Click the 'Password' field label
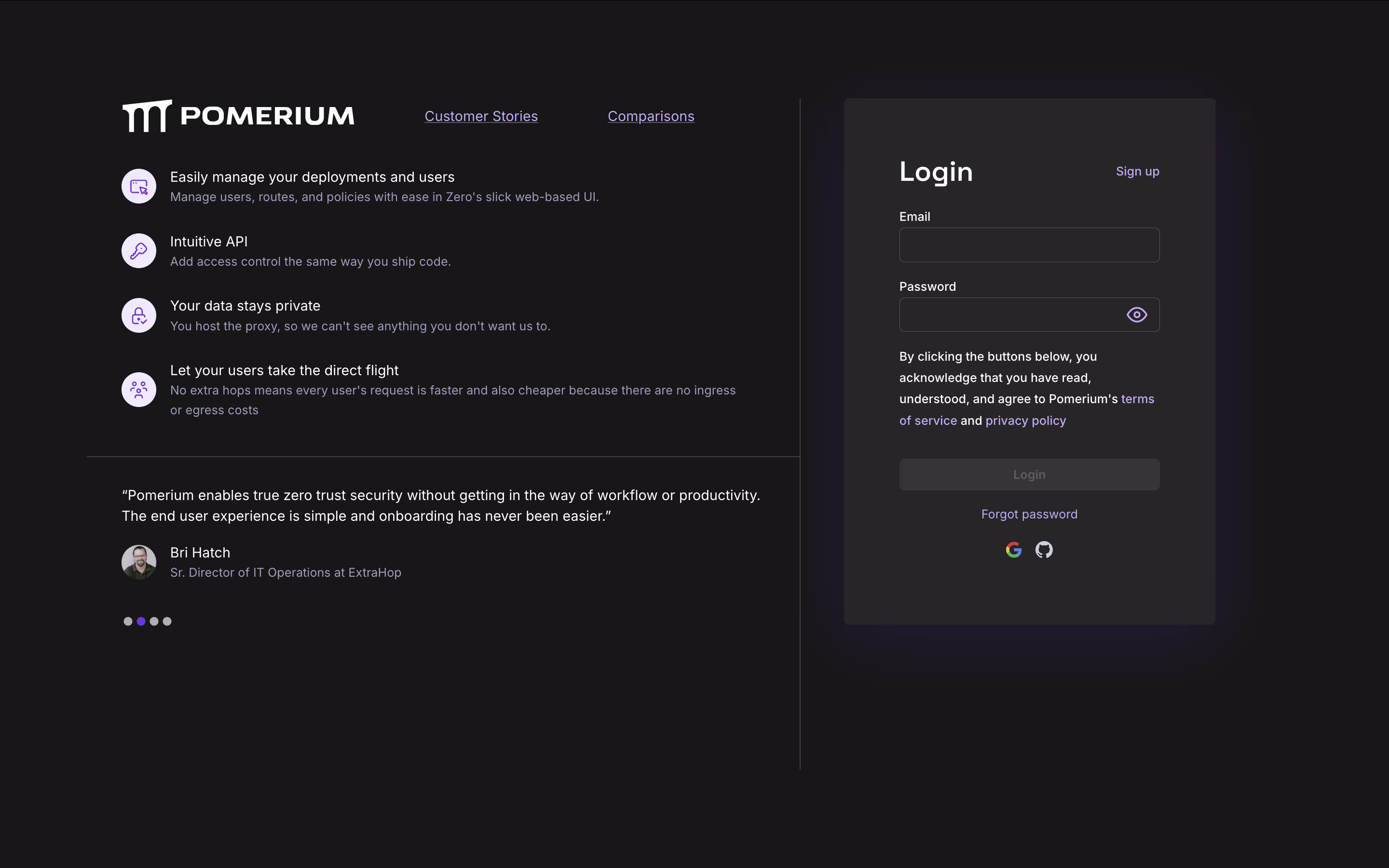 click(927, 286)
